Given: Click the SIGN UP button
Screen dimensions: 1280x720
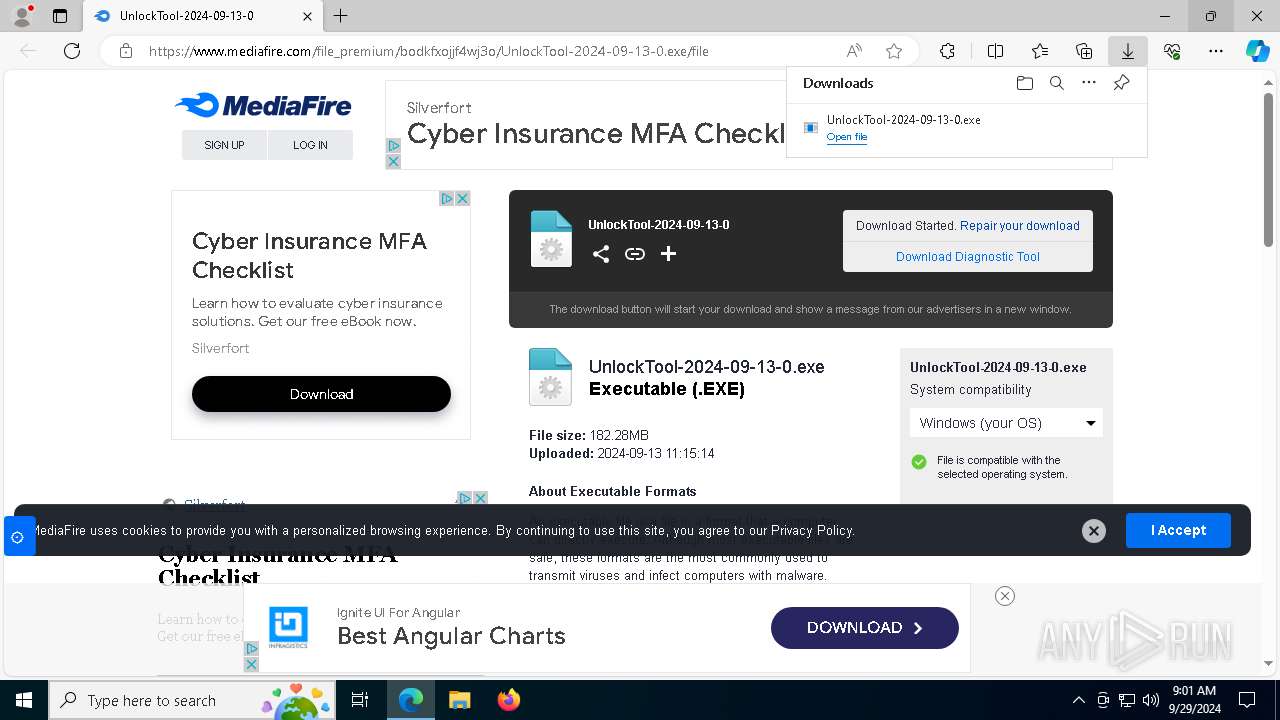Looking at the screenshot, I should click(224, 145).
